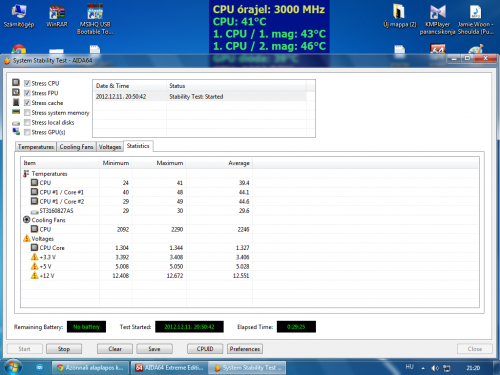Click the Cooling Fans group icon
500x375 pixels.
27,220
